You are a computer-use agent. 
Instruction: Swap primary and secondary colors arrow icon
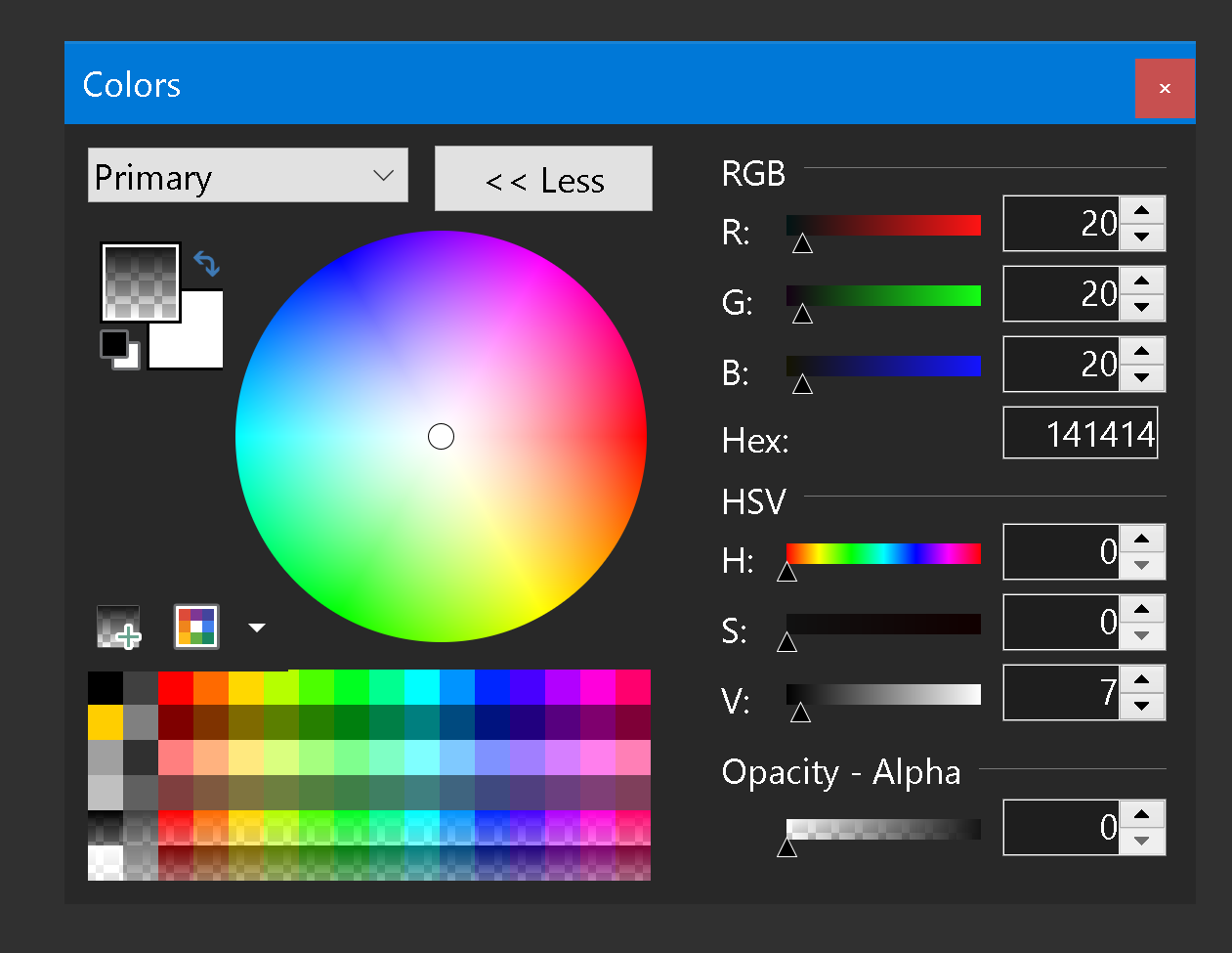click(x=206, y=264)
